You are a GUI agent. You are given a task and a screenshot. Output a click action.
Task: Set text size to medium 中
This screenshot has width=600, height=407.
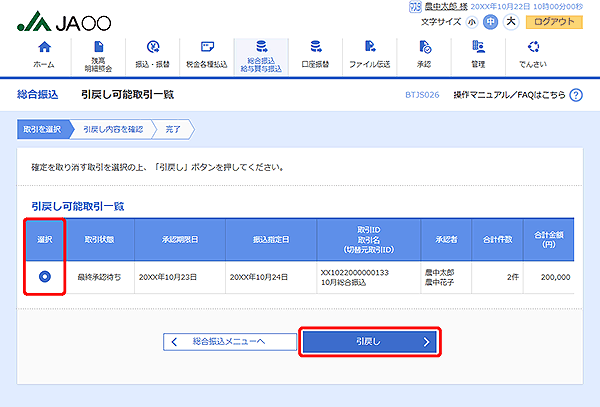point(490,22)
